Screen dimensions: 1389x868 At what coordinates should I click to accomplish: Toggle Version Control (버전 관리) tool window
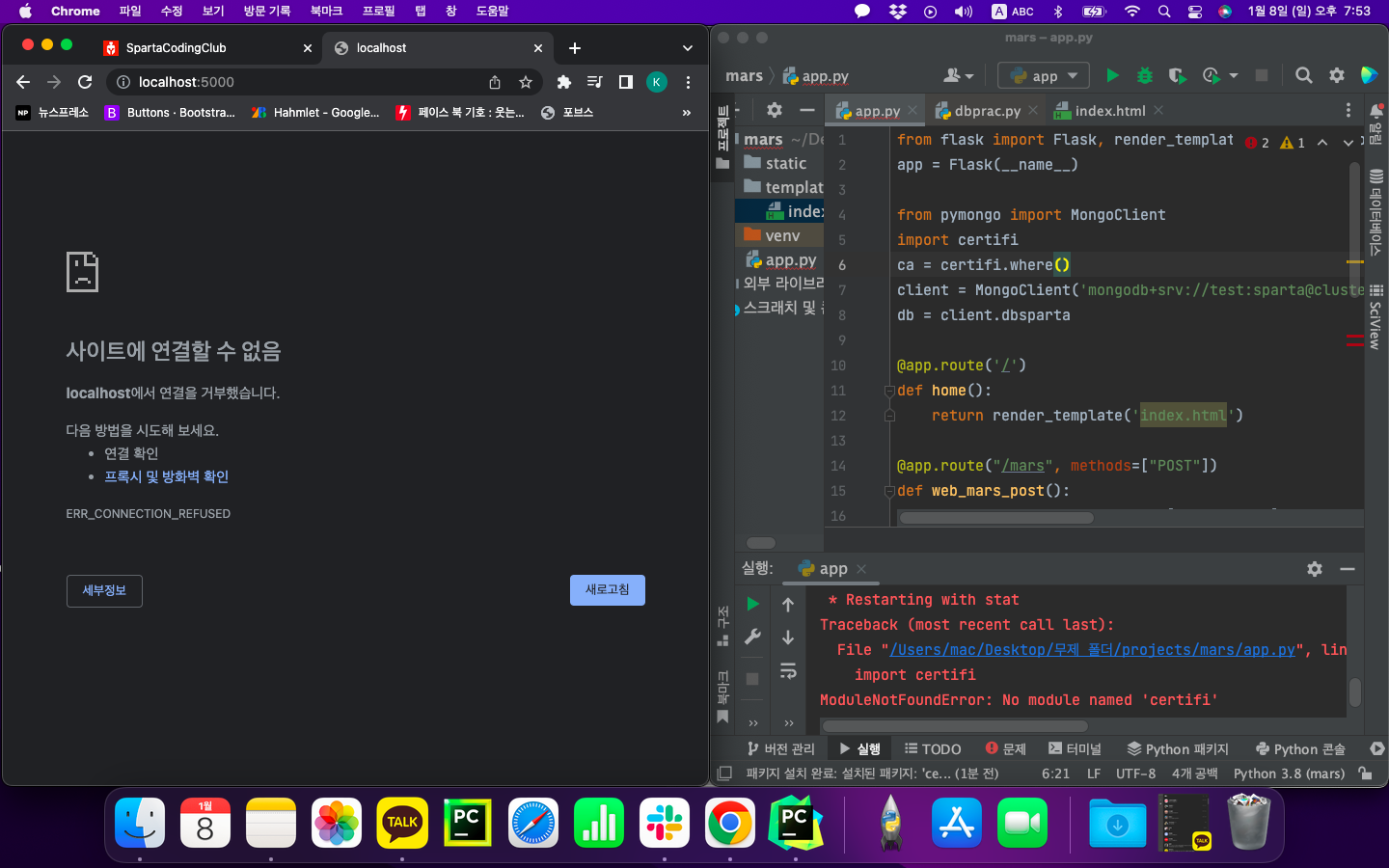coord(781,748)
